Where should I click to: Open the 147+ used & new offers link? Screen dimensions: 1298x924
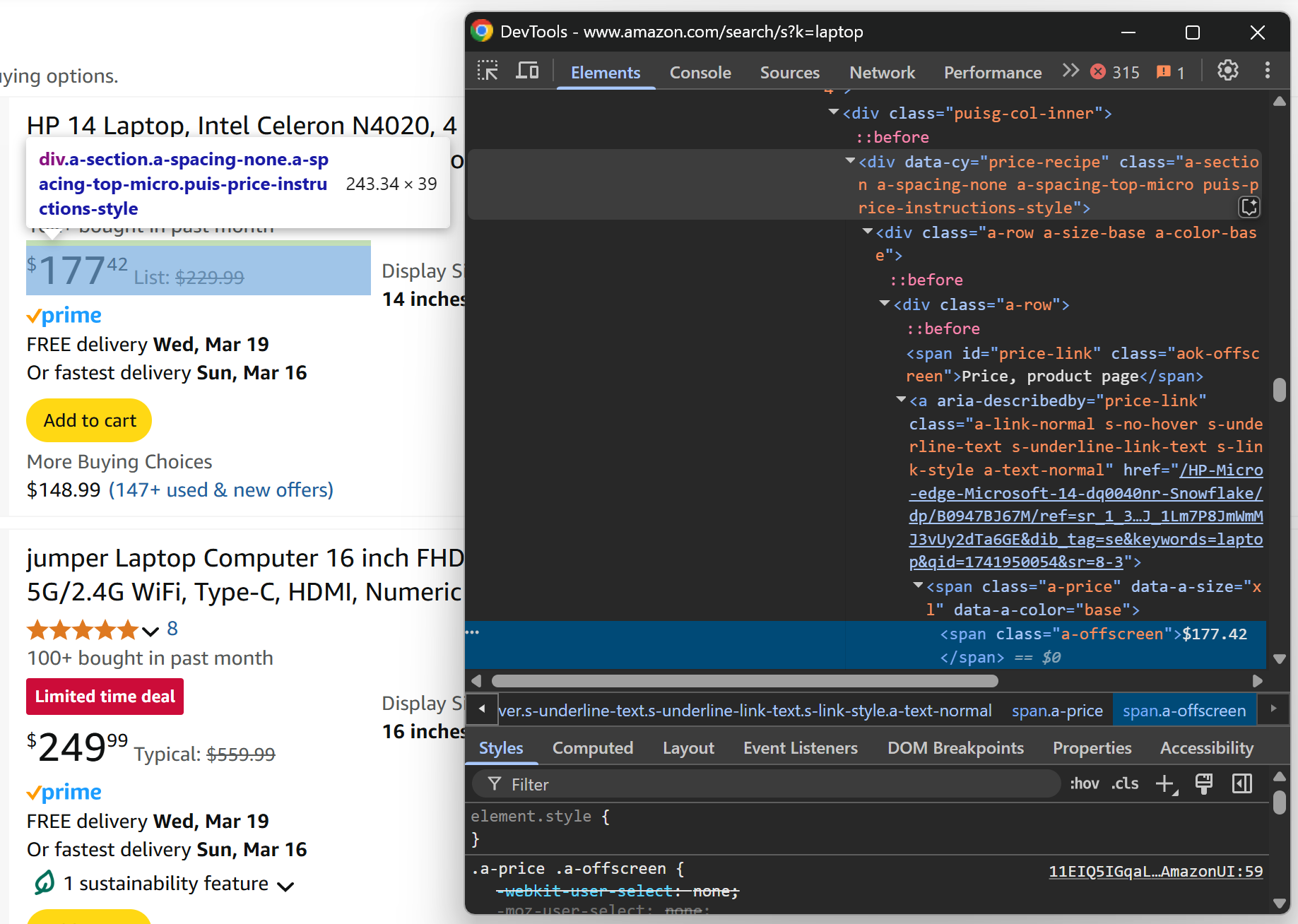[x=220, y=490]
